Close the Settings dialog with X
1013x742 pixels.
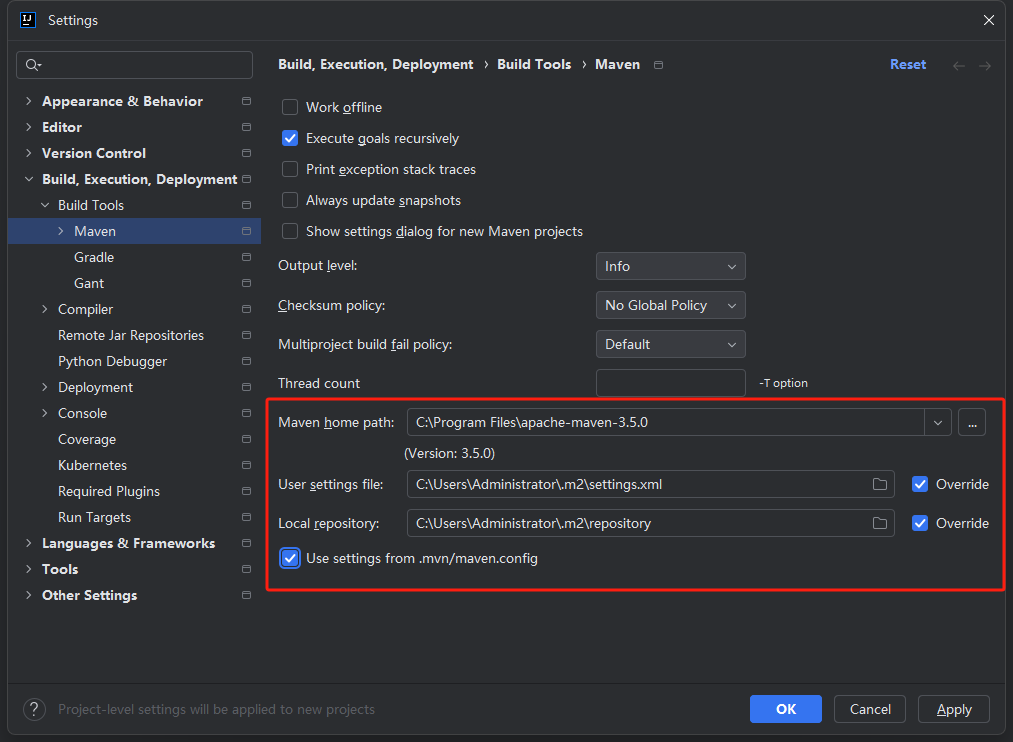[988, 20]
